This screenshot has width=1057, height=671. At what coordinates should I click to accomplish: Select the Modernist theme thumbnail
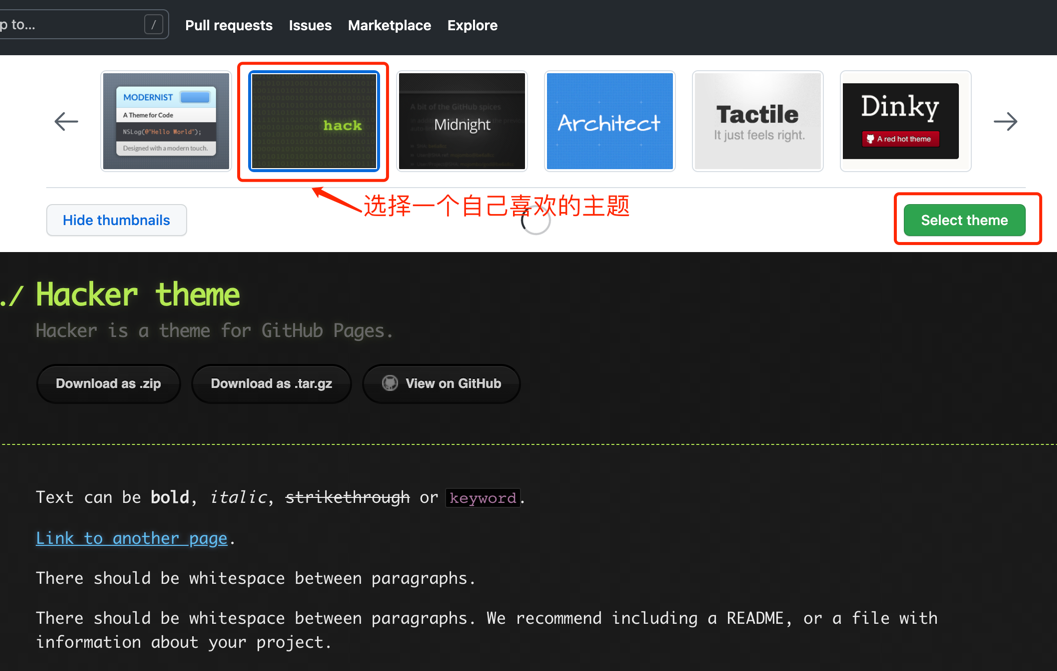[166, 121]
